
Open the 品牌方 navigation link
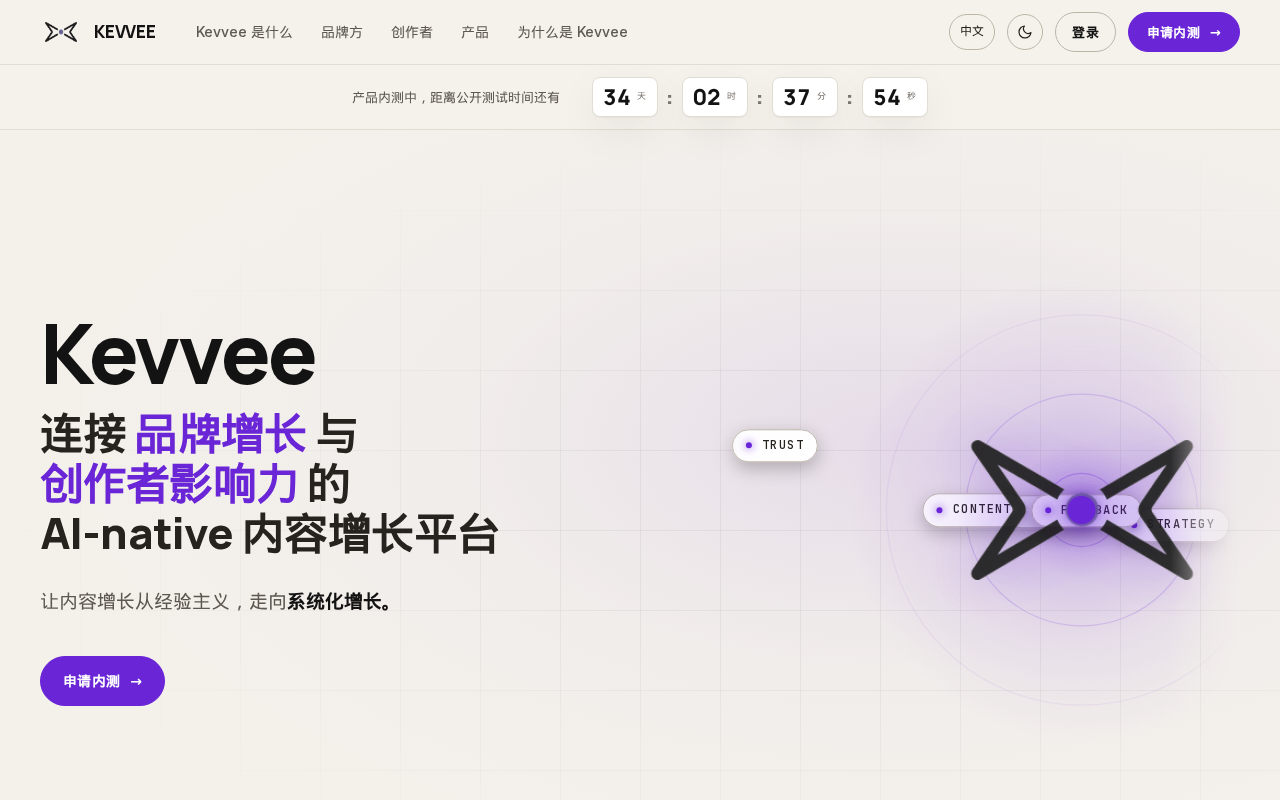[x=342, y=32]
